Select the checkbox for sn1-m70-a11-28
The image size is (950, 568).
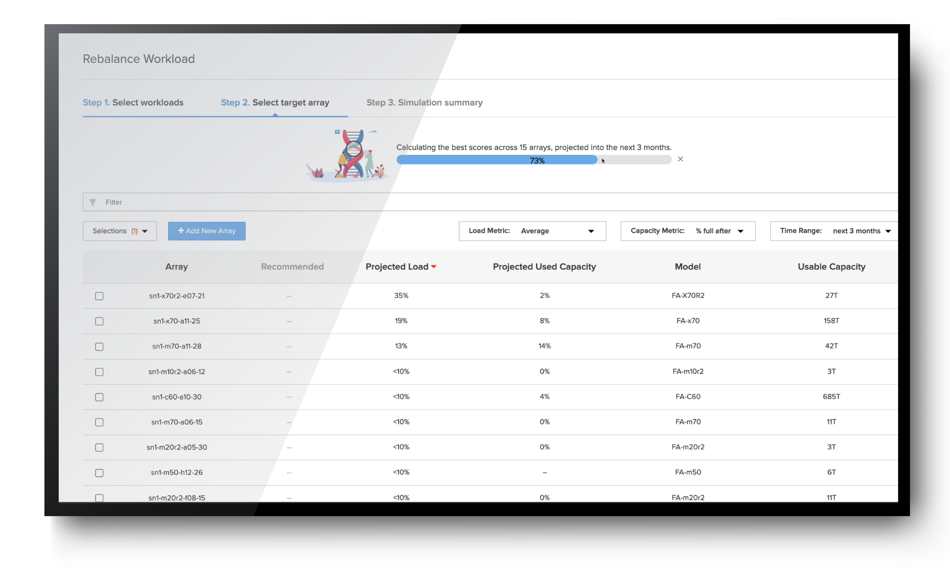(99, 347)
